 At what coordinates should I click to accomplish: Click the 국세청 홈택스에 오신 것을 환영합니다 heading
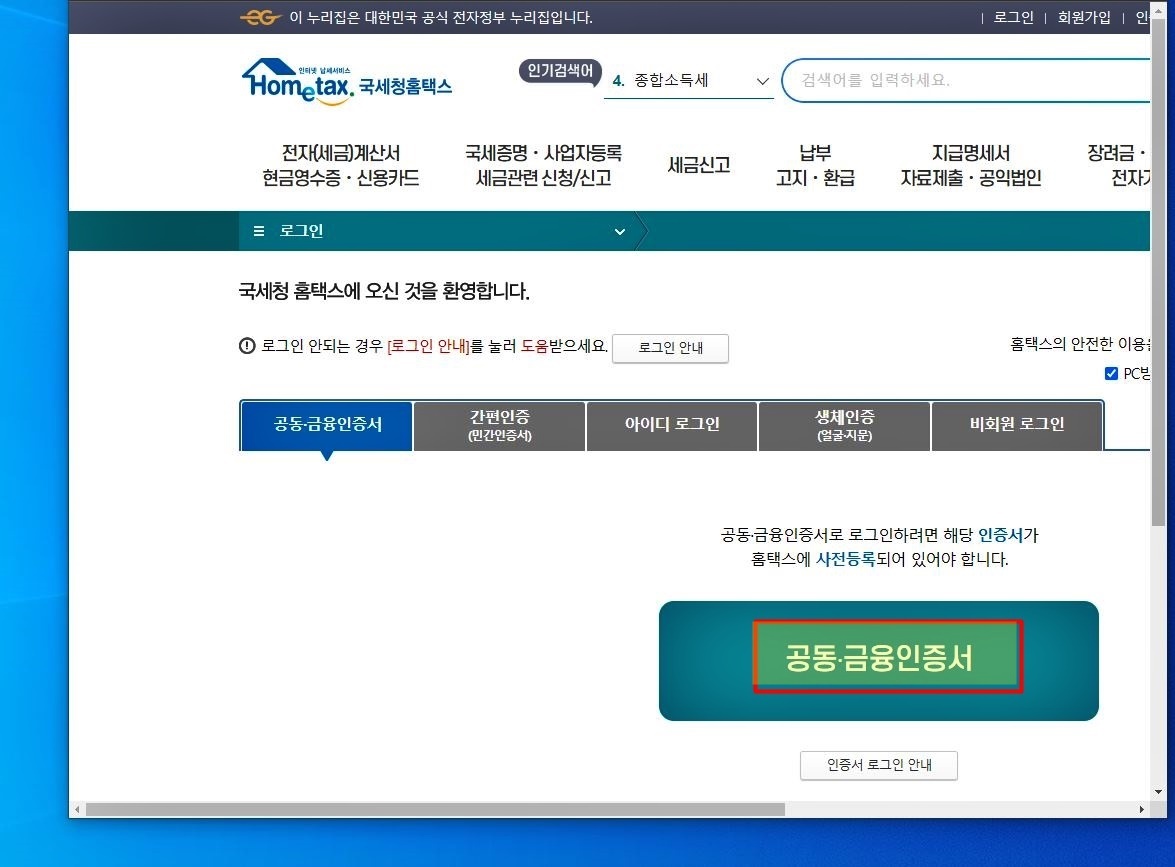[384, 291]
